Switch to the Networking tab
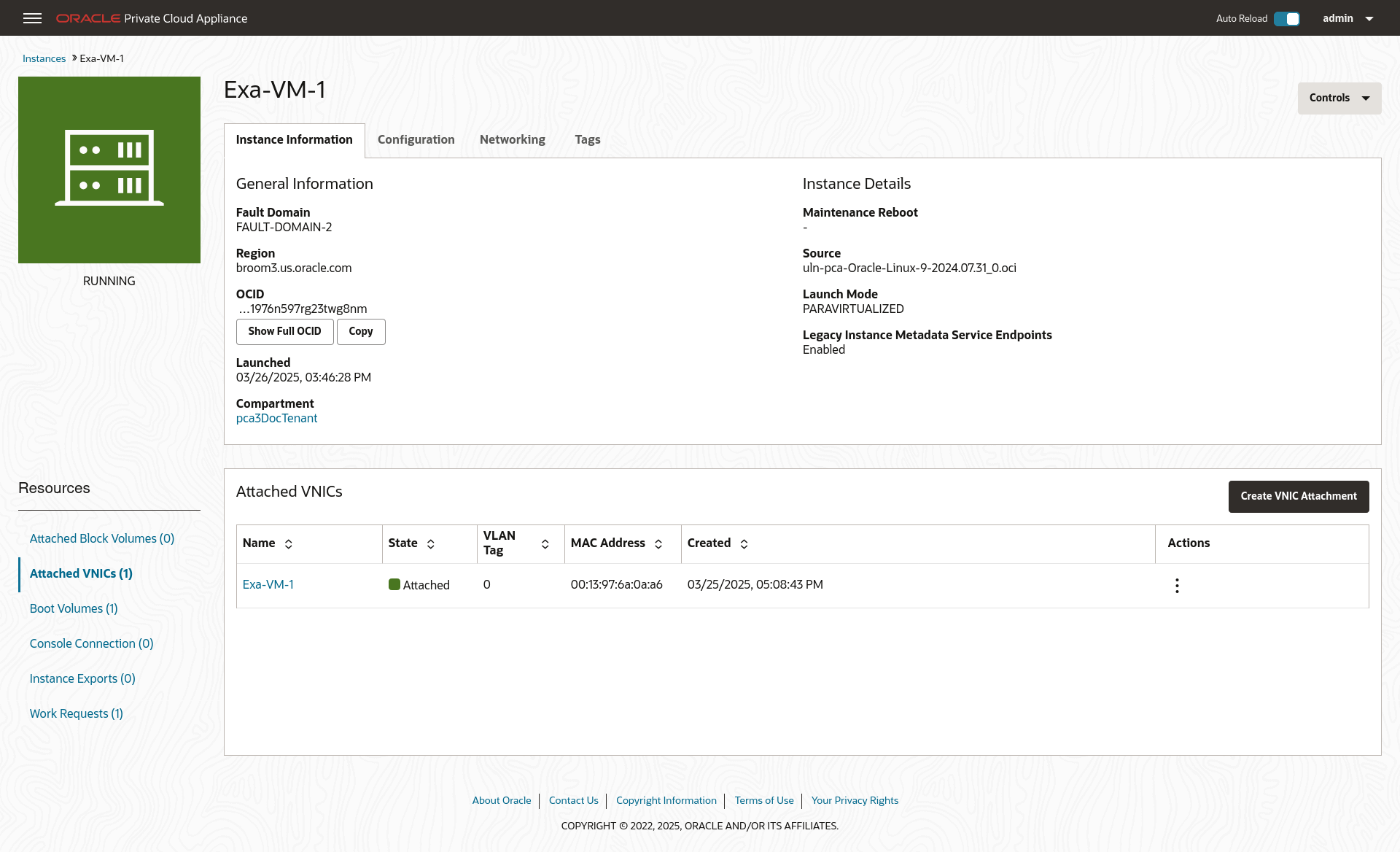 click(x=512, y=140)
